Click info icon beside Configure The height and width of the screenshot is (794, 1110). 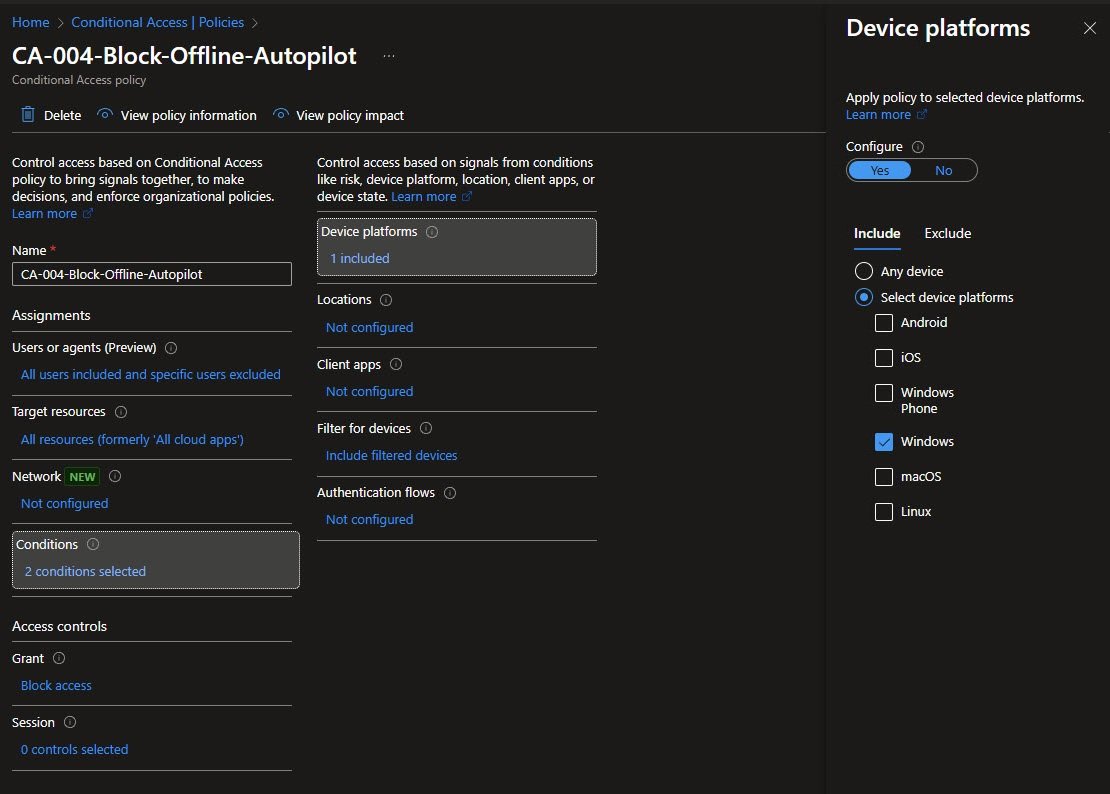(x=918, y=147)
